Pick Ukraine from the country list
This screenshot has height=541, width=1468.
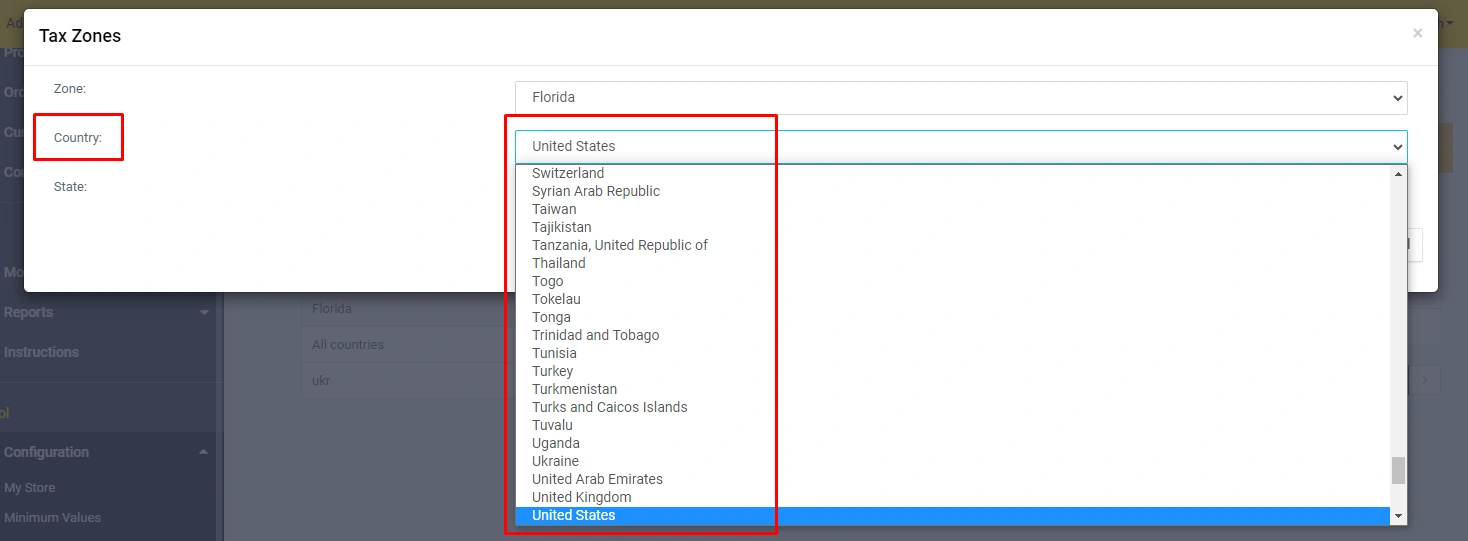(555, 461)
